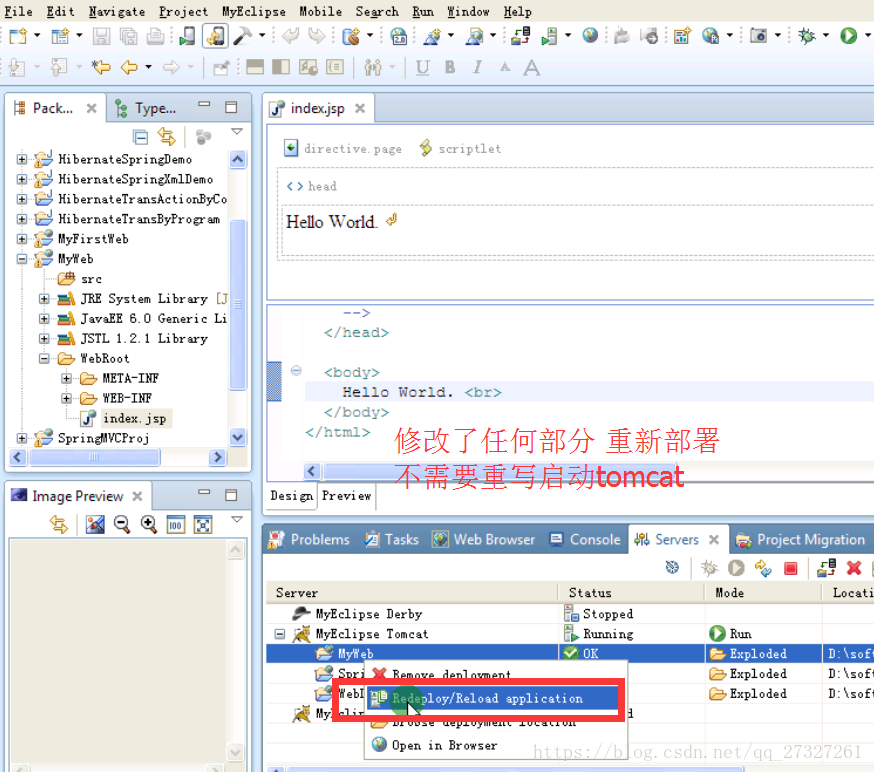Expand the META-INF folder
The image size is (874, 772).
(x=66, y=379)
